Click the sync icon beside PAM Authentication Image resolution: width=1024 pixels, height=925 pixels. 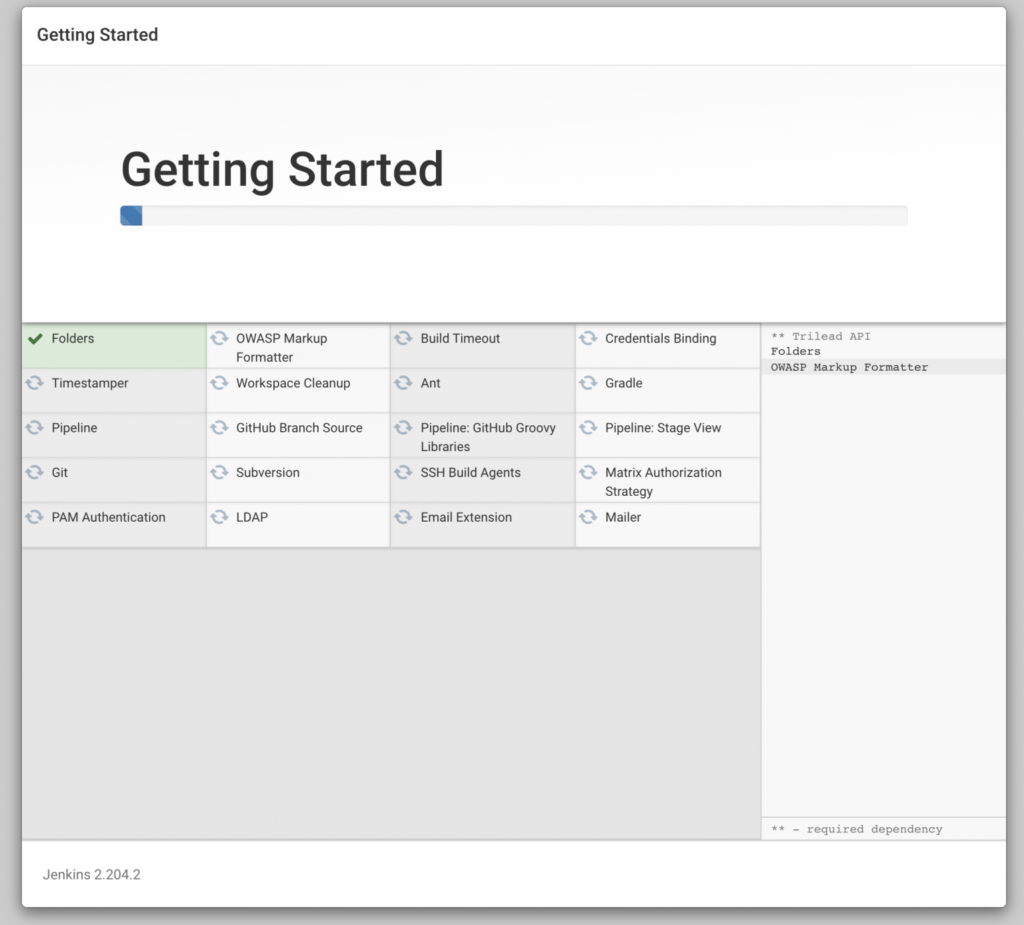(x=35, y=517)
